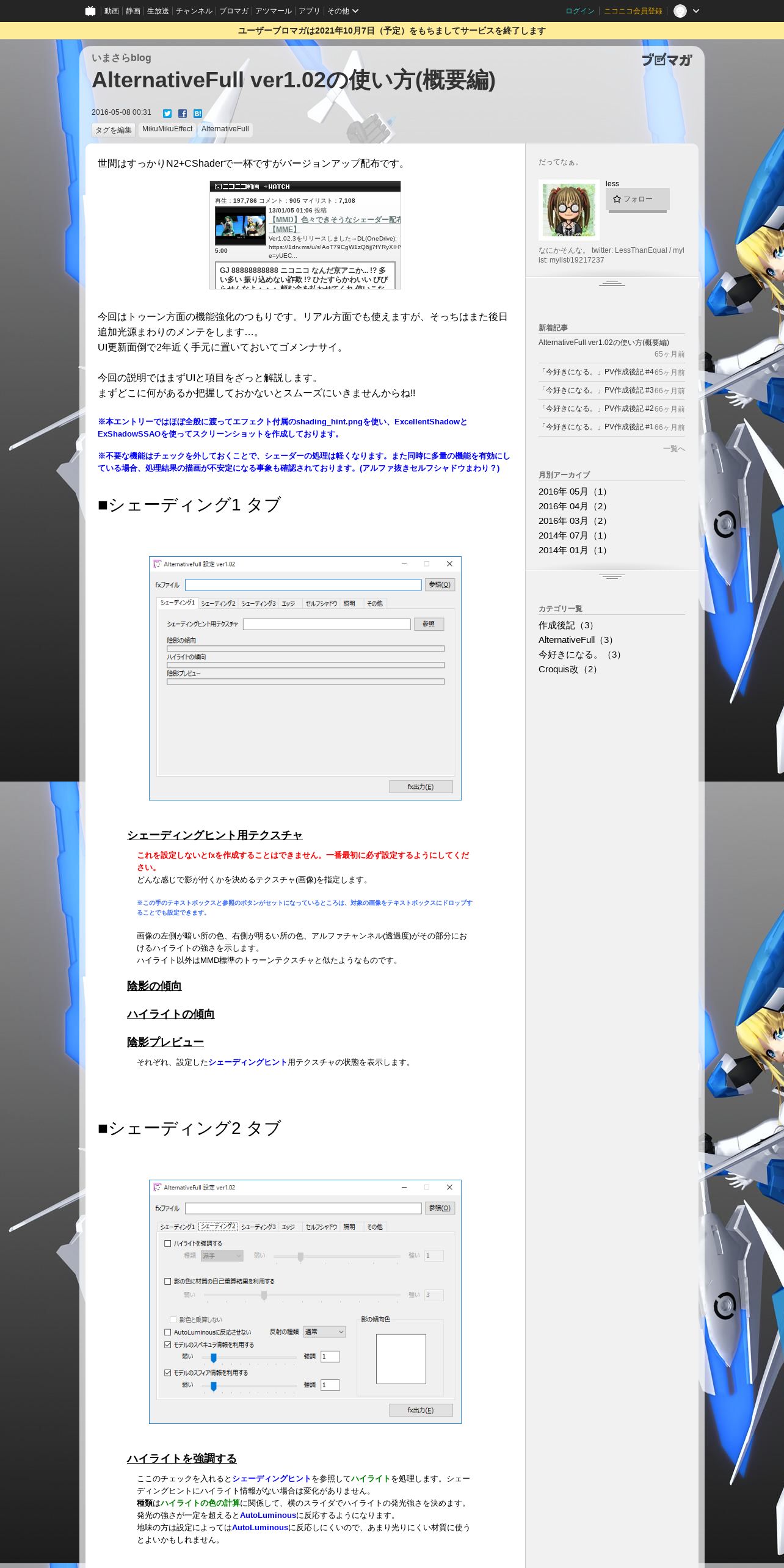Screen dimensions: 784x1568
Task: Select シェーディング3 tab in the Shading1 window screenshot
Action: [x=258, y=604]
